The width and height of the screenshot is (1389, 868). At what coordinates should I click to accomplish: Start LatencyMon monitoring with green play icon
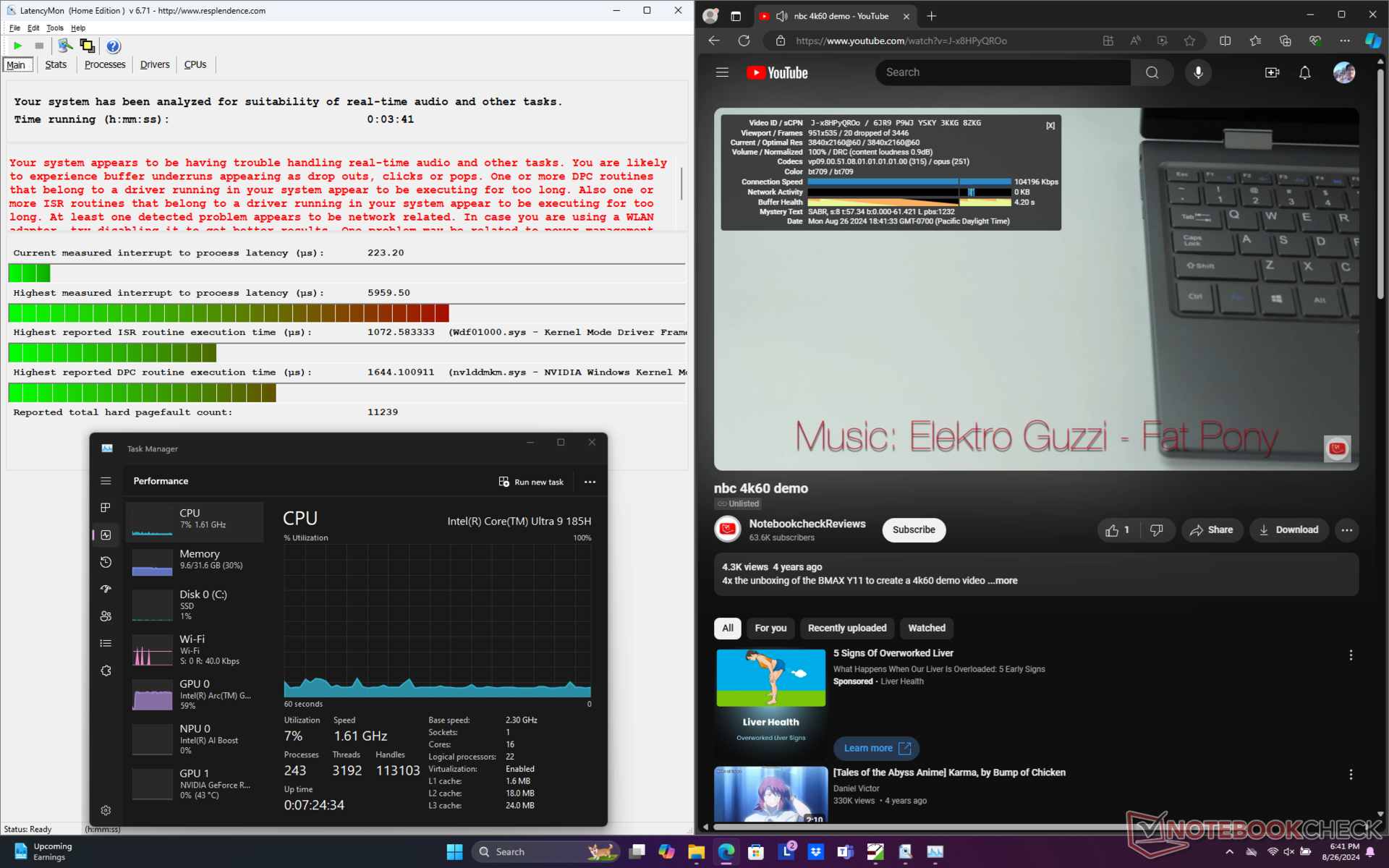(17, 46)
